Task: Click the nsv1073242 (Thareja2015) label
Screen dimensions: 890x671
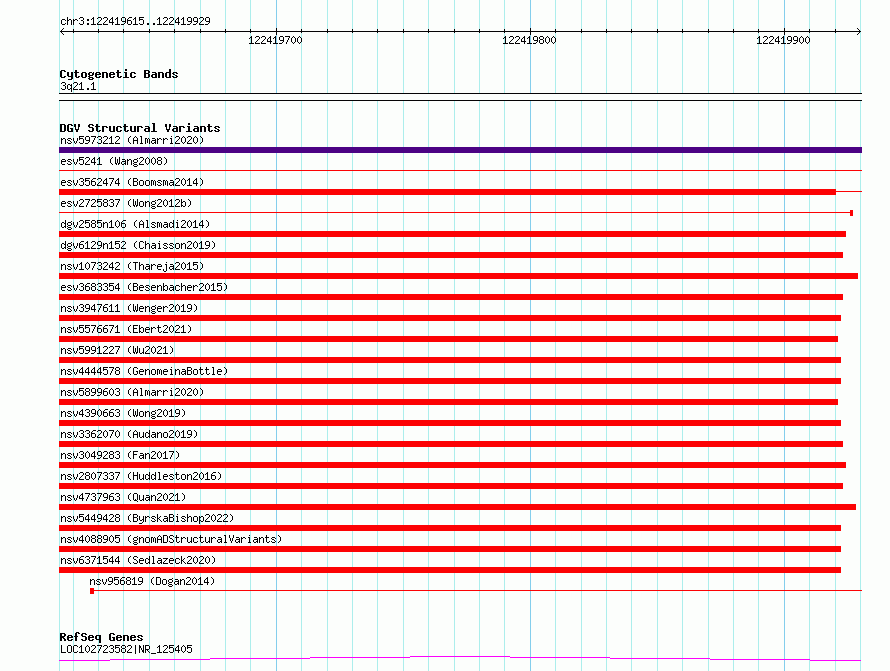Action: tap(132, 266)
